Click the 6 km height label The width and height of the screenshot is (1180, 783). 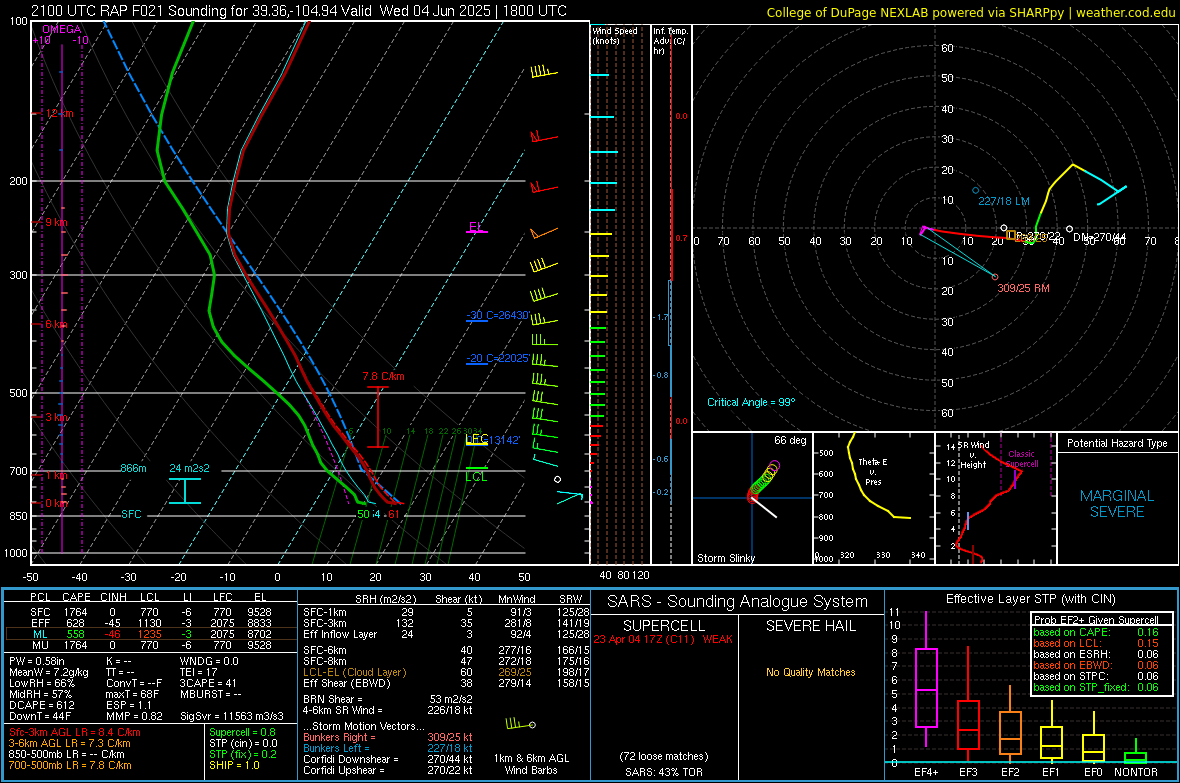pos(57,324)
